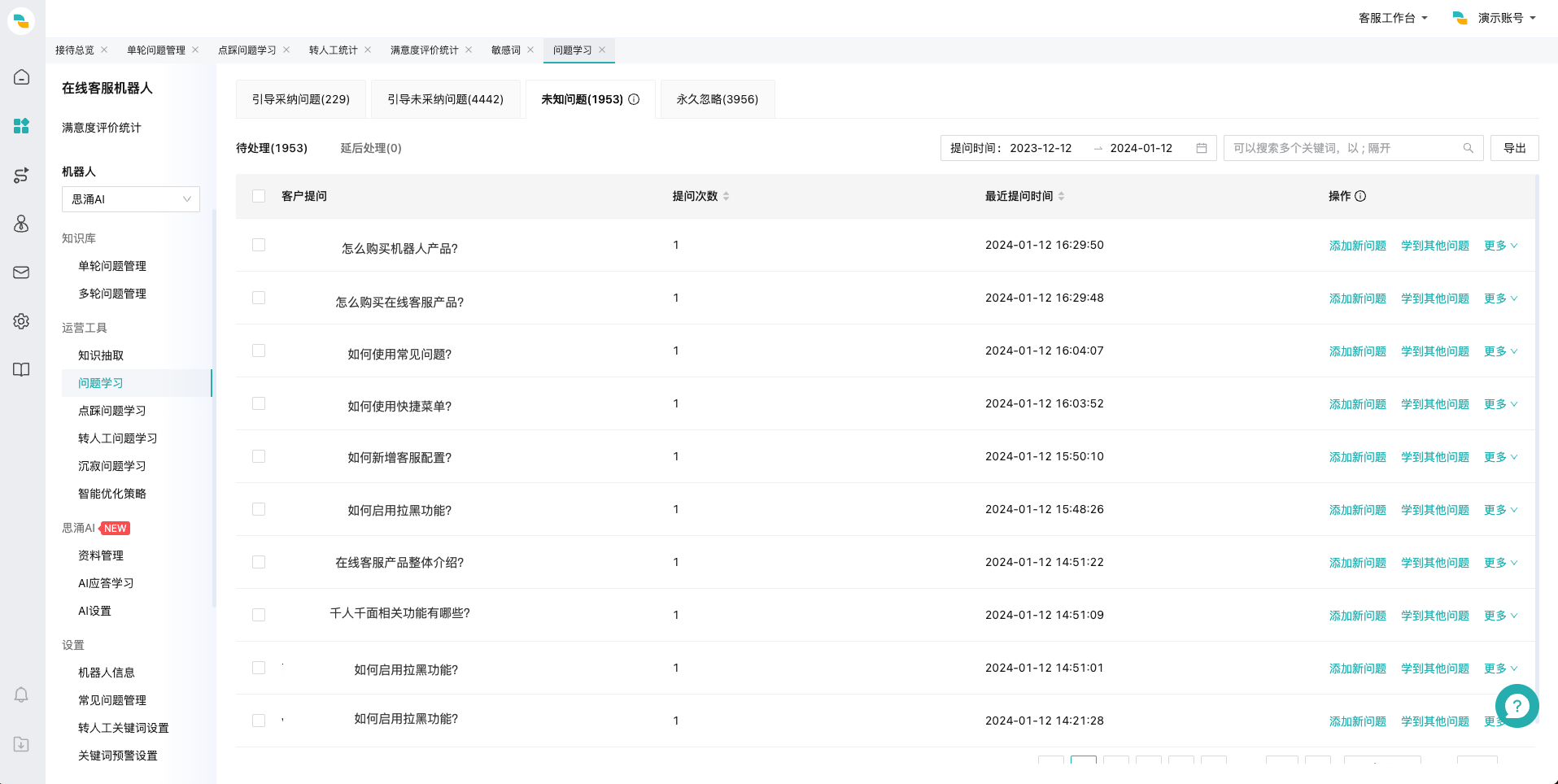
Task: Open the settings gear icon in sidebar
Action: coord(22,321)
